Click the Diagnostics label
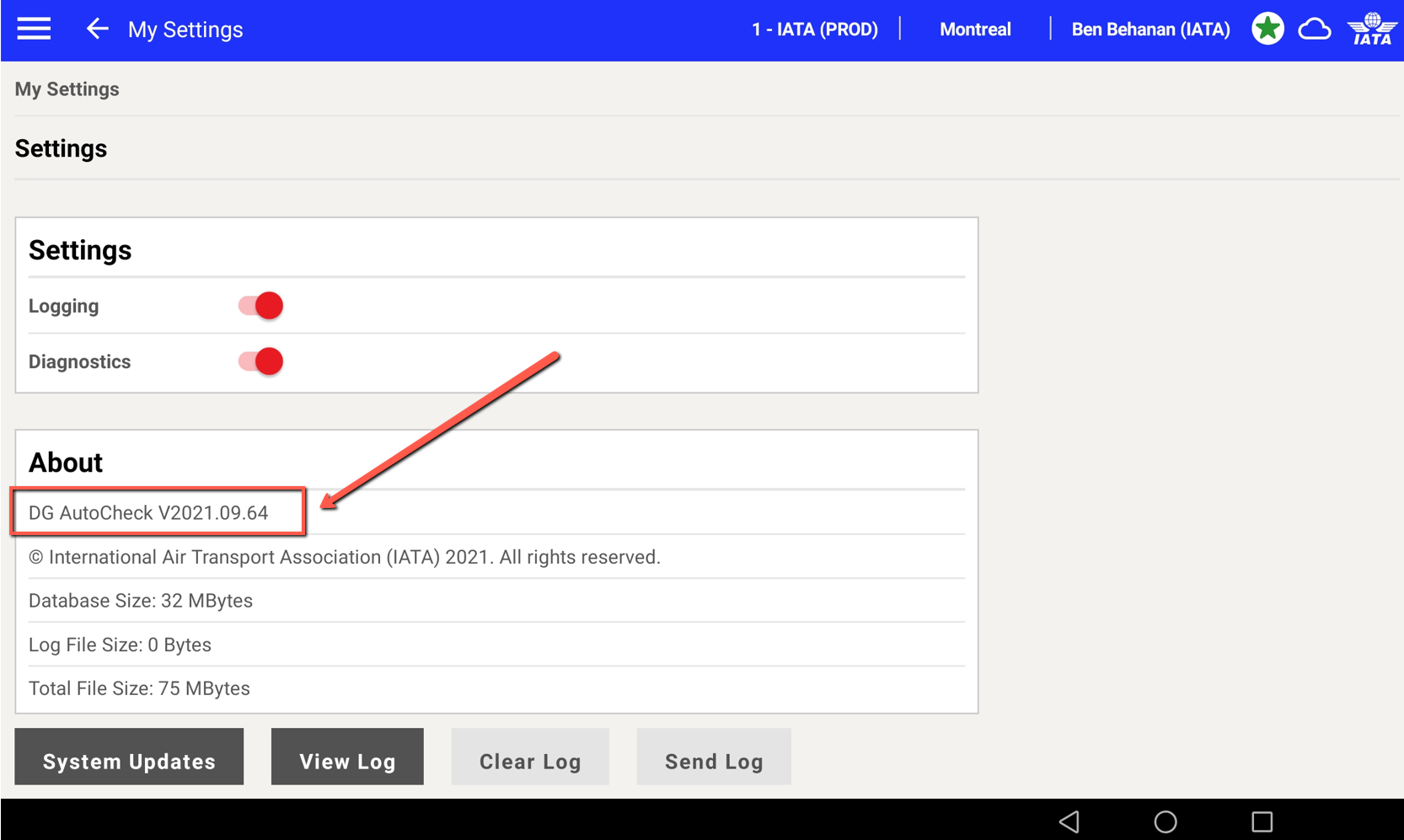 80,361
